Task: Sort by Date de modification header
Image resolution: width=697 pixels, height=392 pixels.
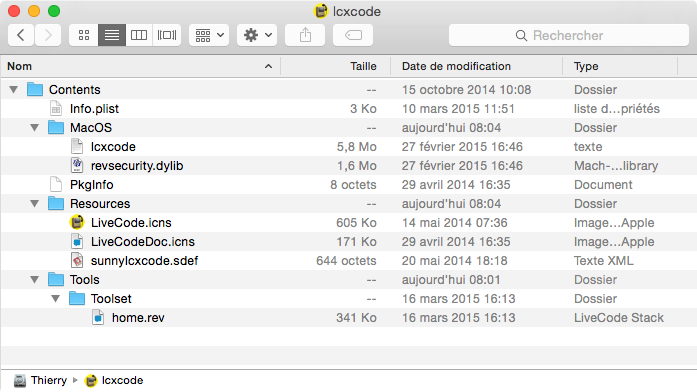Action: (x=477, y=66)
